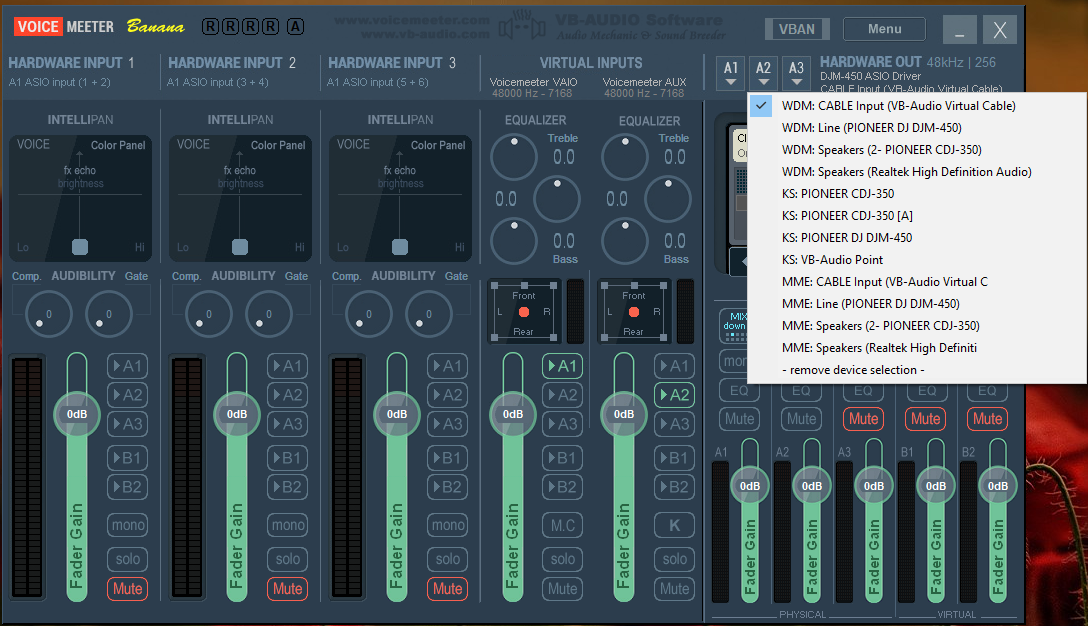
Task: Click Voicemeeter Banana logo
Action: (99, 27)
